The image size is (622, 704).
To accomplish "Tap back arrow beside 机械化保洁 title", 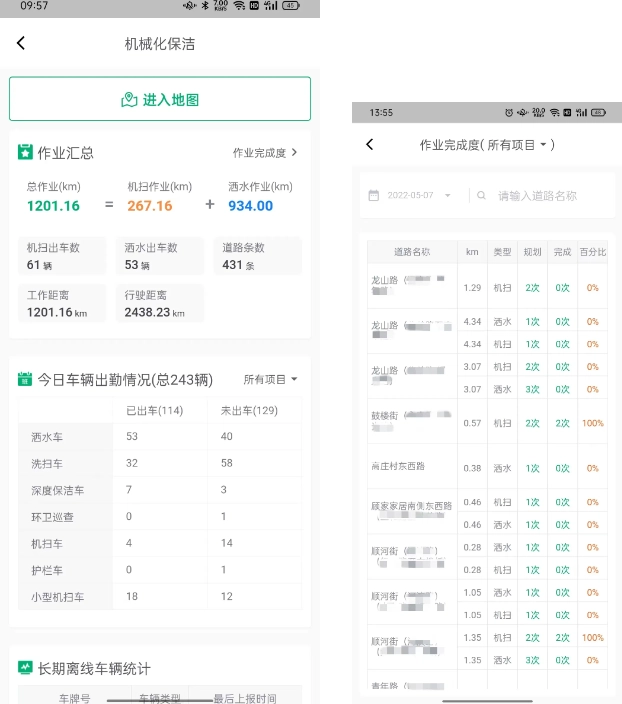I will point(21,43).
